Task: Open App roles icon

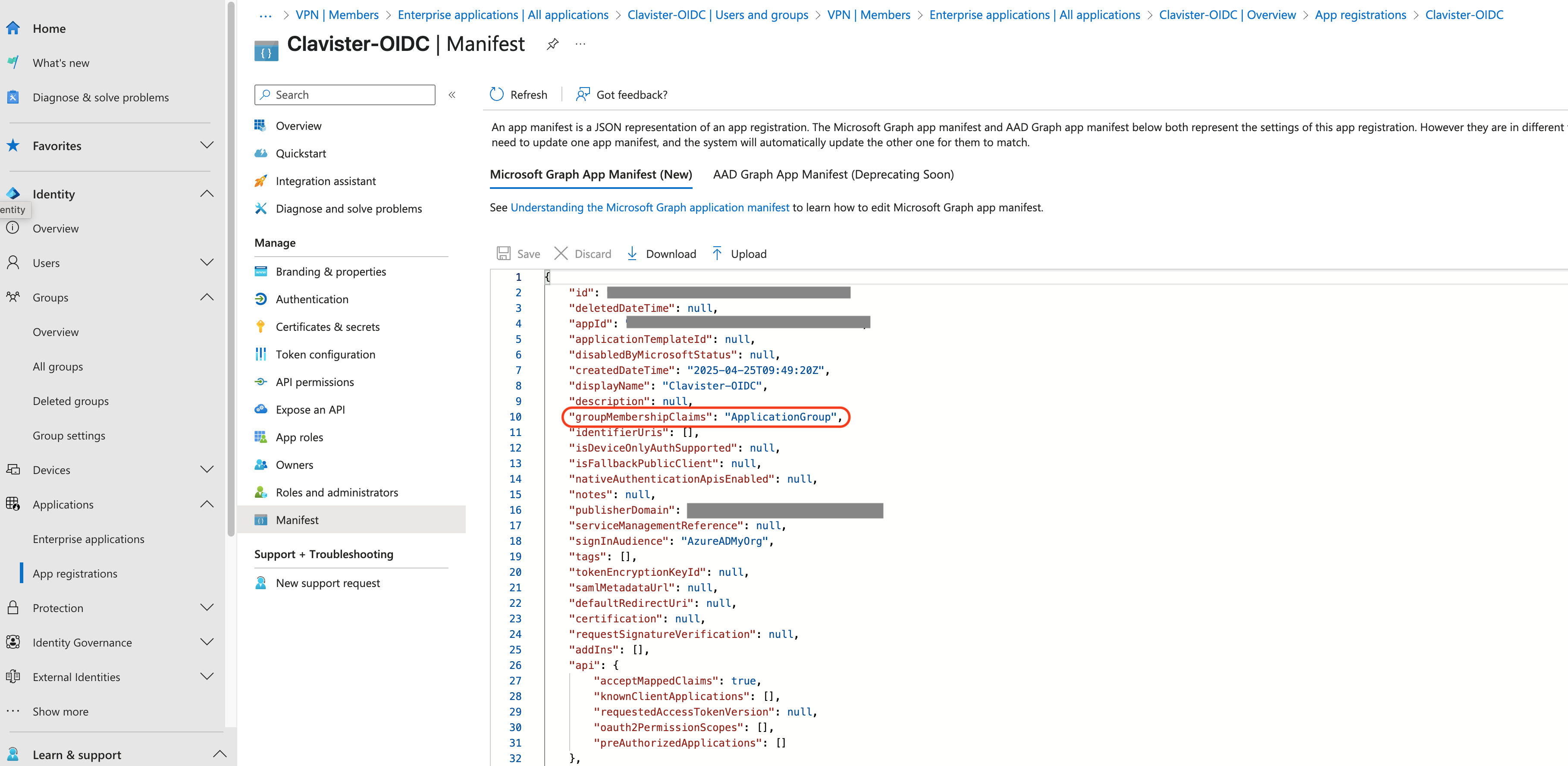Action: coord(260,436)
